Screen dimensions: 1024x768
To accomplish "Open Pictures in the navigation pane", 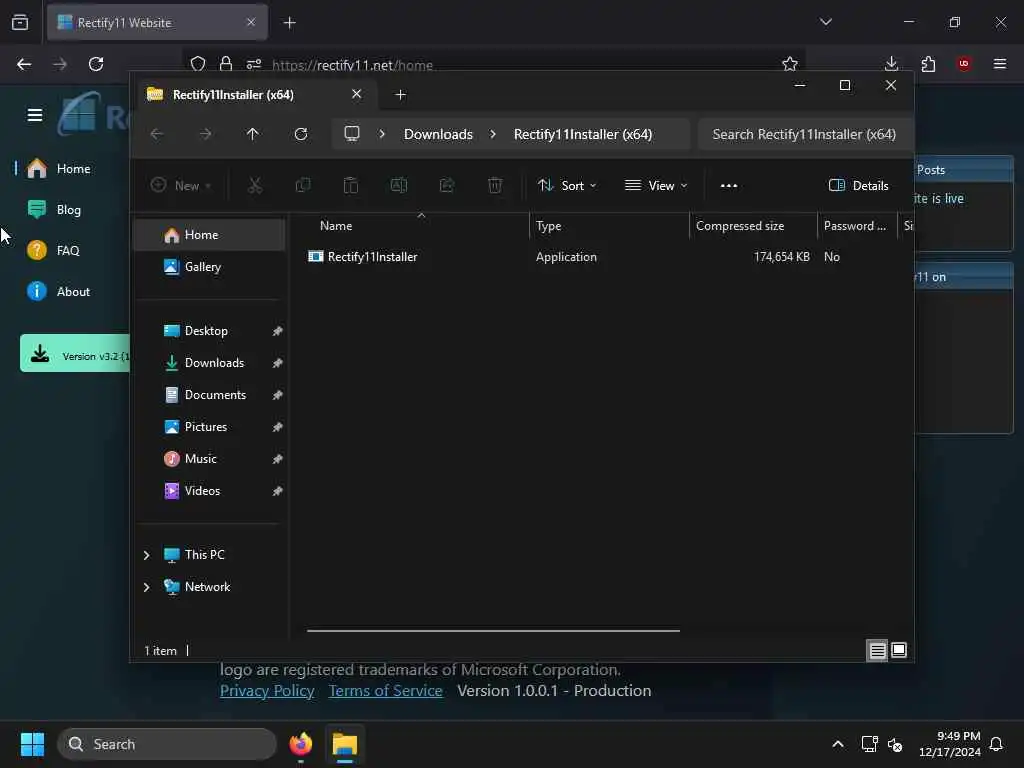I will (x=209, y=426).
